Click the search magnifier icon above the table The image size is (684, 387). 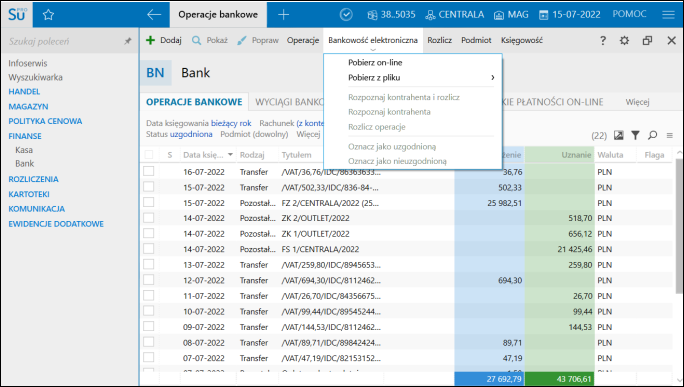point(653,136)
